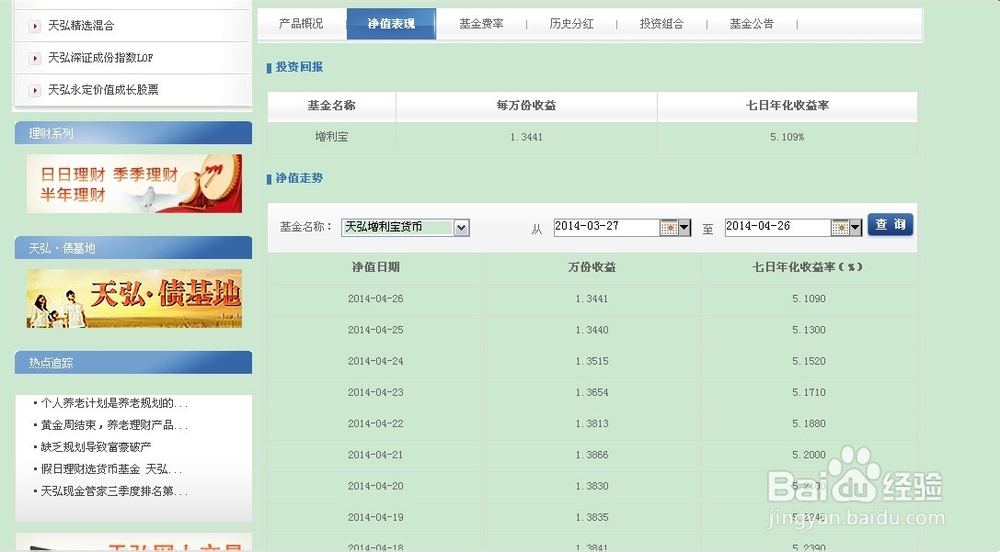Open the 基金公告 tab
Screen dimensions: 1000x552
click(x=751, y=24)
